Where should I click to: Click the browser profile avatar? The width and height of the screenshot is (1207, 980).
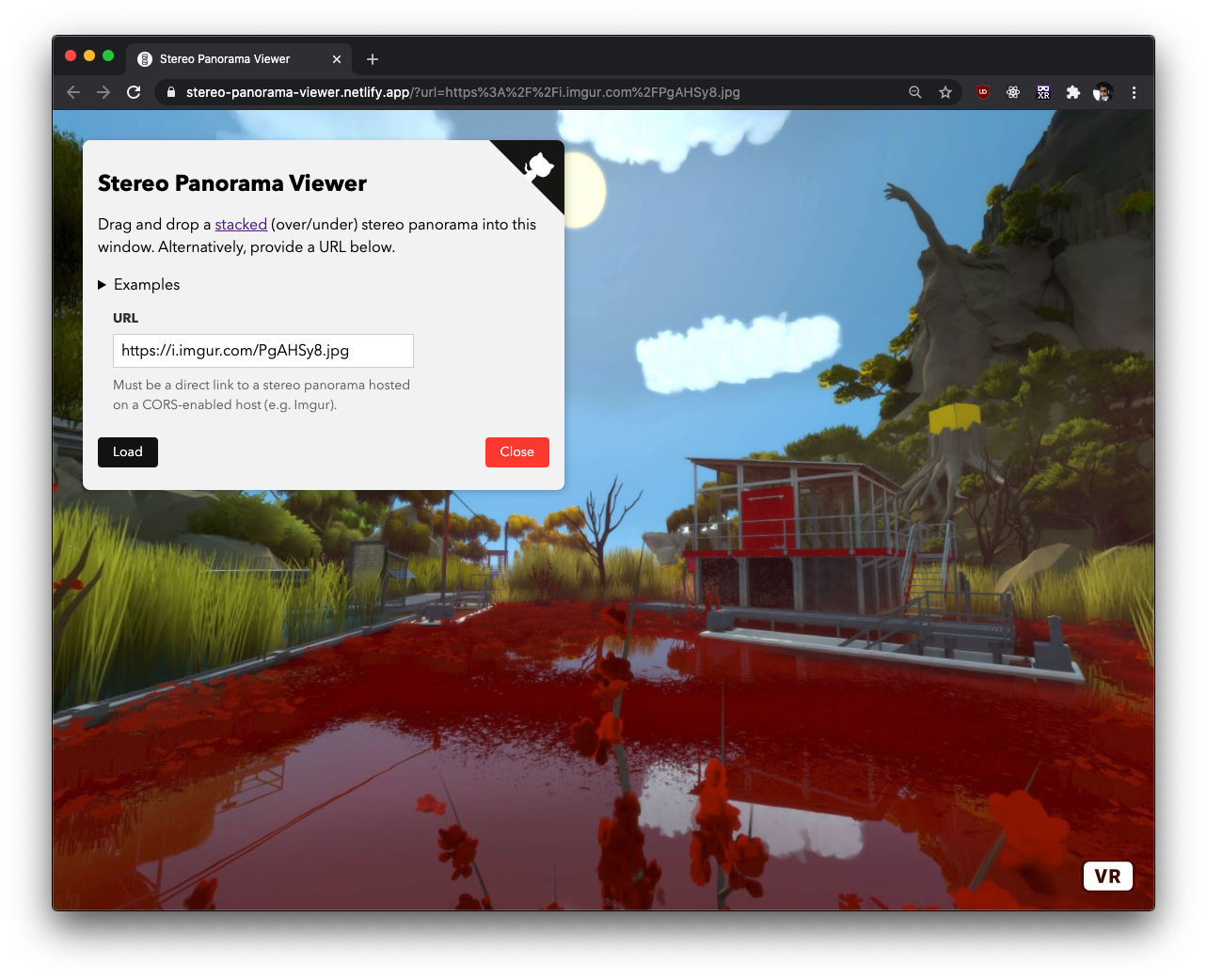(1102, 92)
